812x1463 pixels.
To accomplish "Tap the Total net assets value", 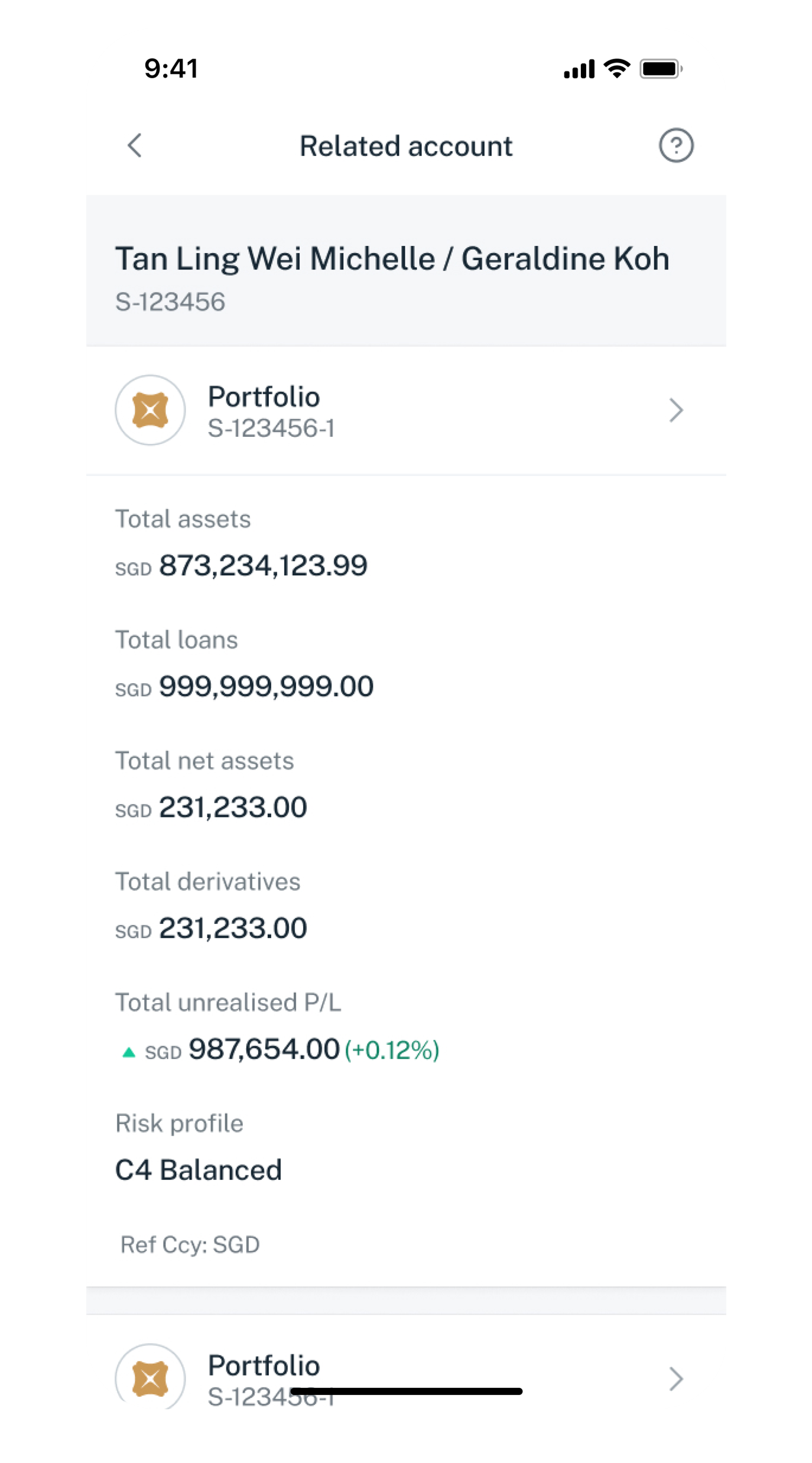I will (233, 807).
